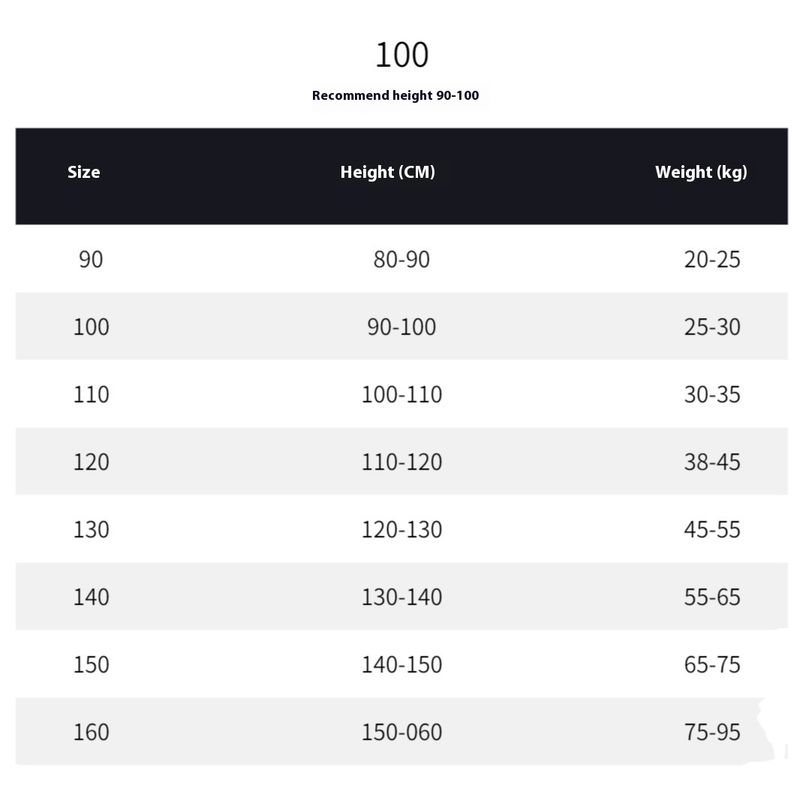Screen dimensions: 800x800
Task: Select size 120 cell
Action: click(91, 462)
